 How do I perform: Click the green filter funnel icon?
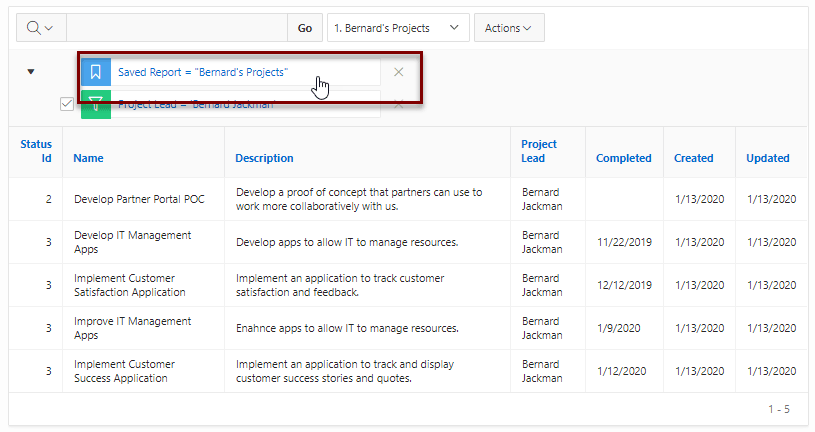click(96, 104)
